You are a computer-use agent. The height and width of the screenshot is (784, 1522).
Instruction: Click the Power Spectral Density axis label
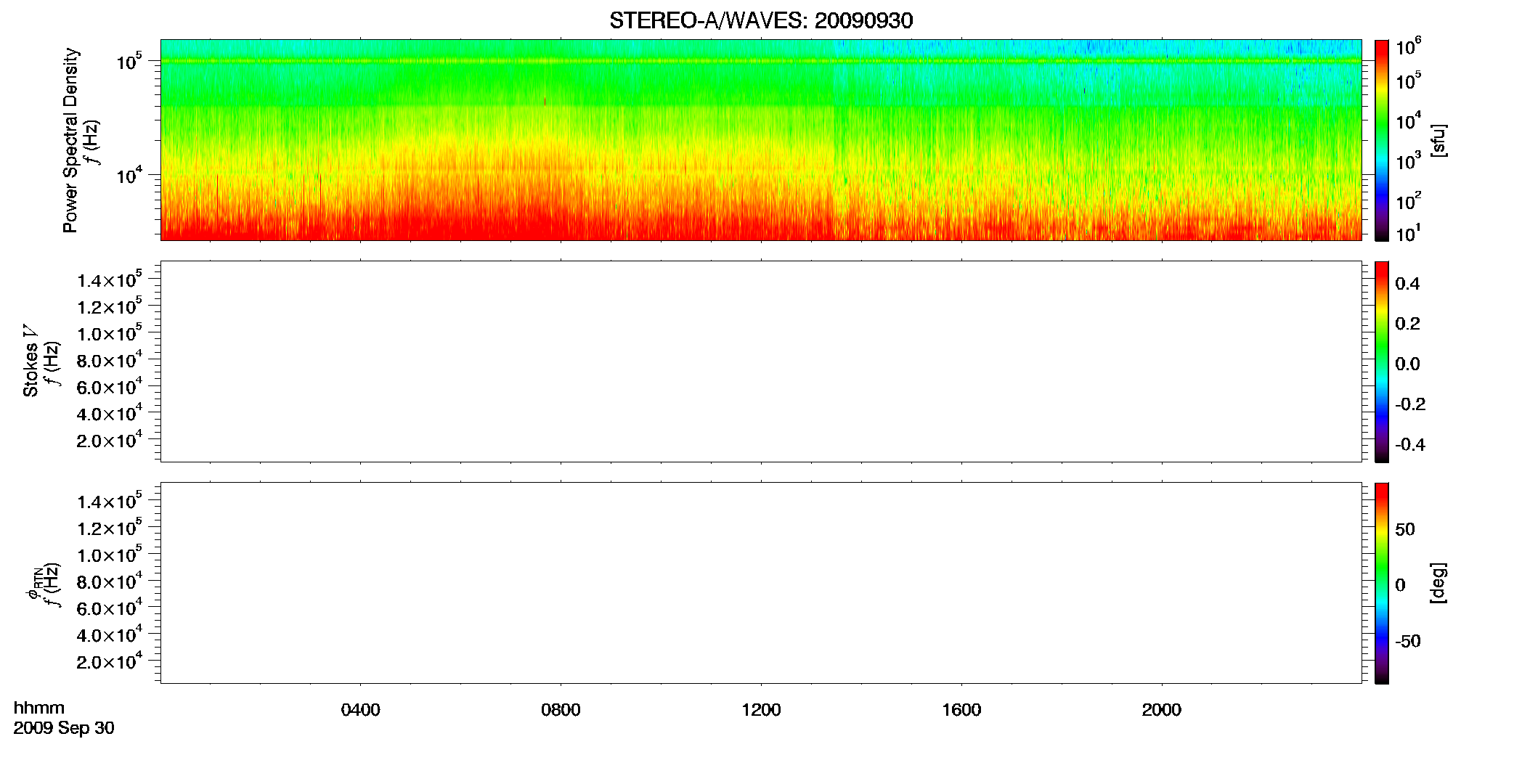(70, 140)
